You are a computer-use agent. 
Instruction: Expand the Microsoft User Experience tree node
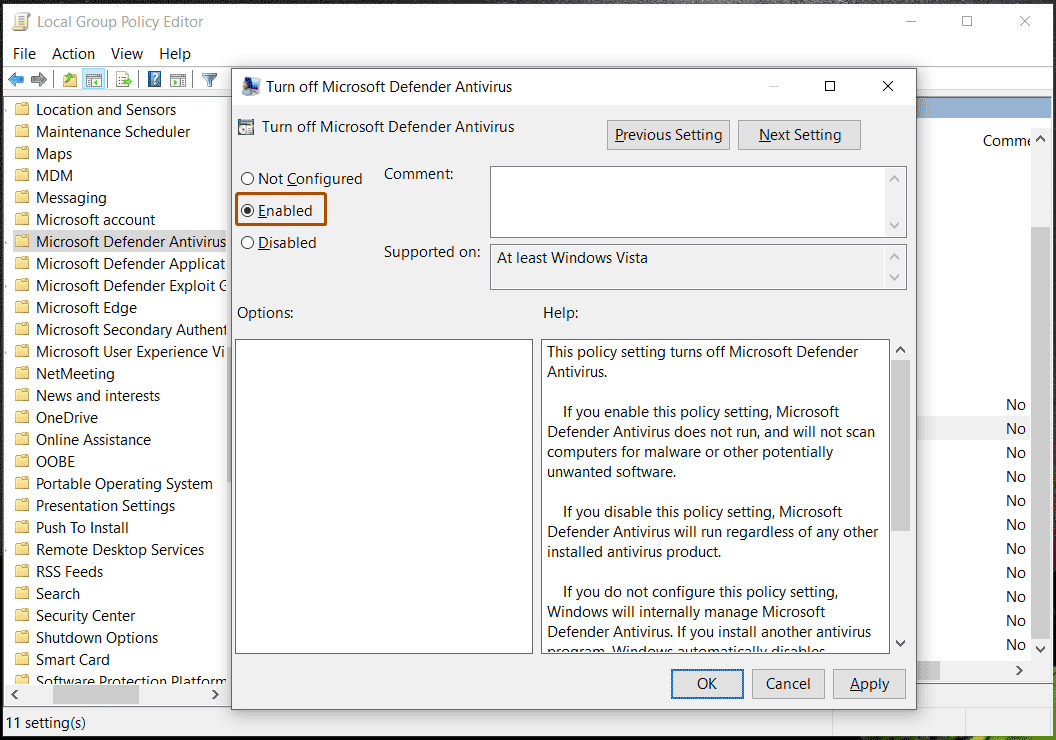(7, 351)
